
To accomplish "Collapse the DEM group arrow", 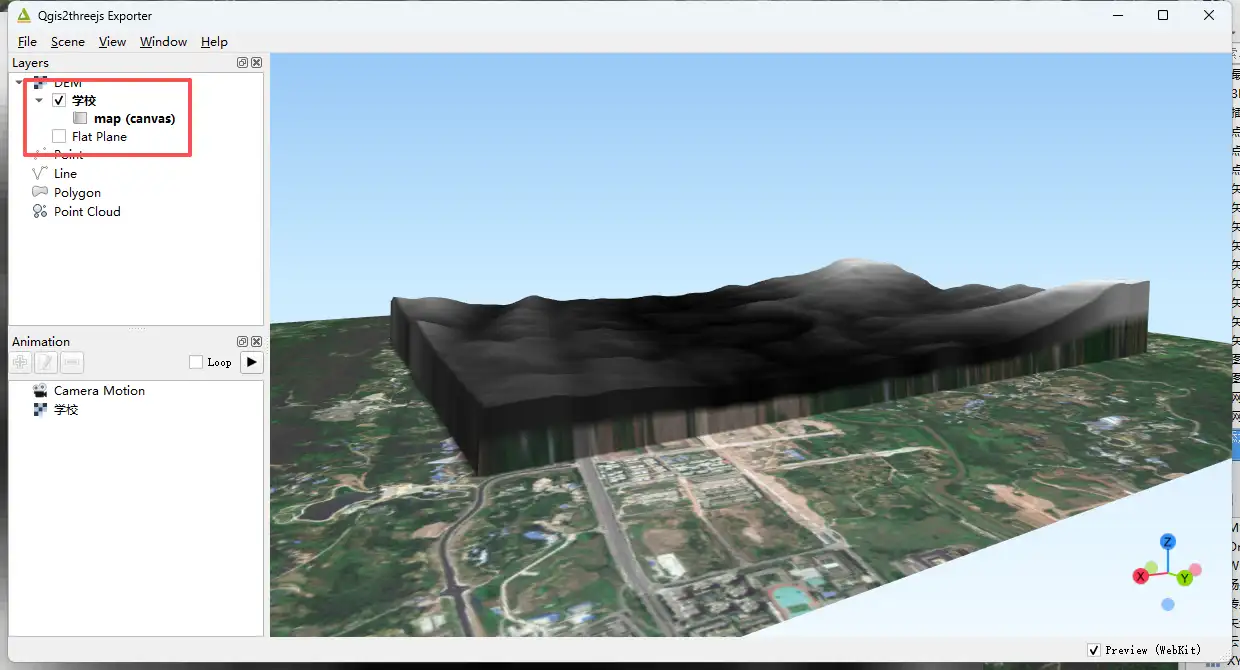I will pos(19,83).
